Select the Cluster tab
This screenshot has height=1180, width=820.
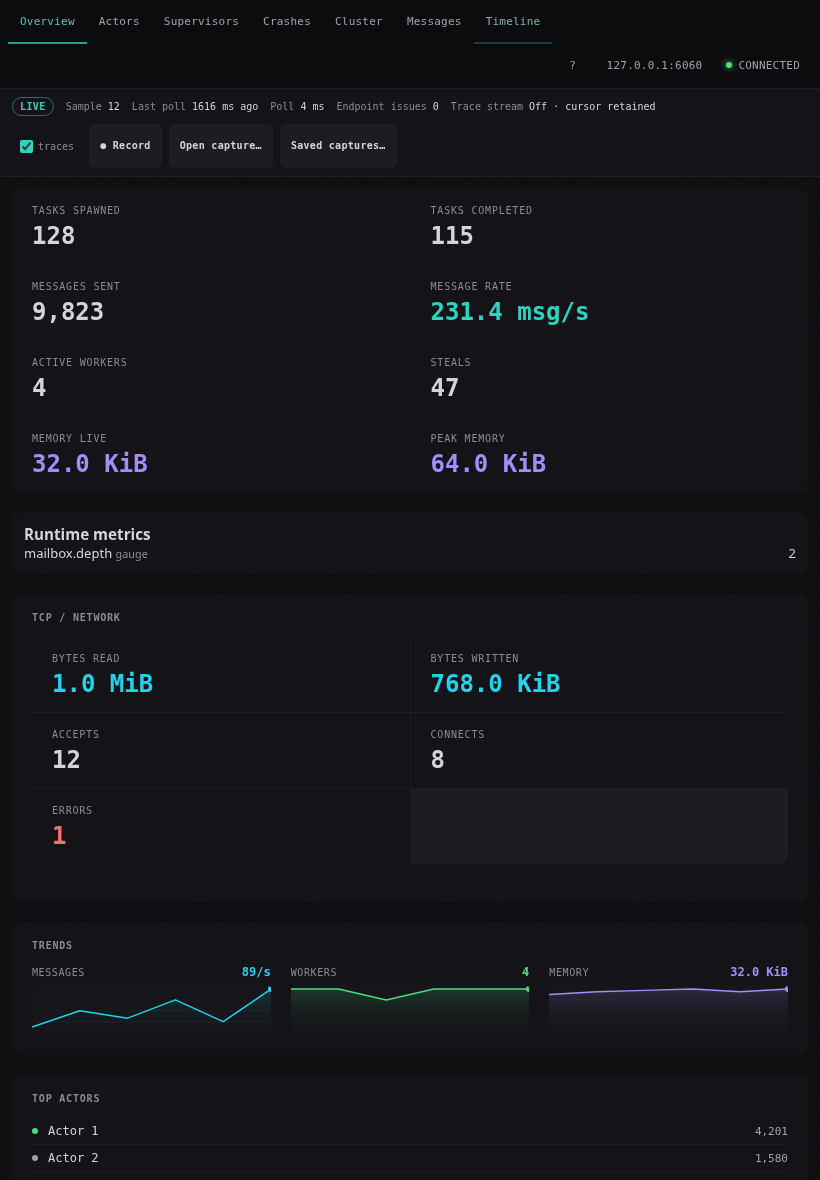pyautogui.click(x=359, y=22)
